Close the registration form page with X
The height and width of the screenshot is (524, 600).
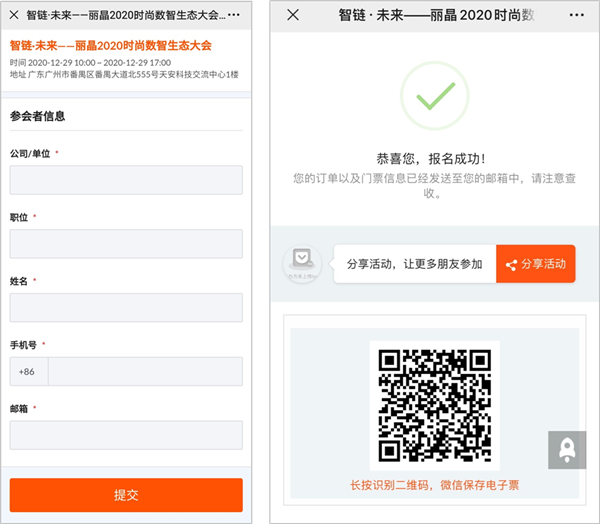(x=14, y=15)
